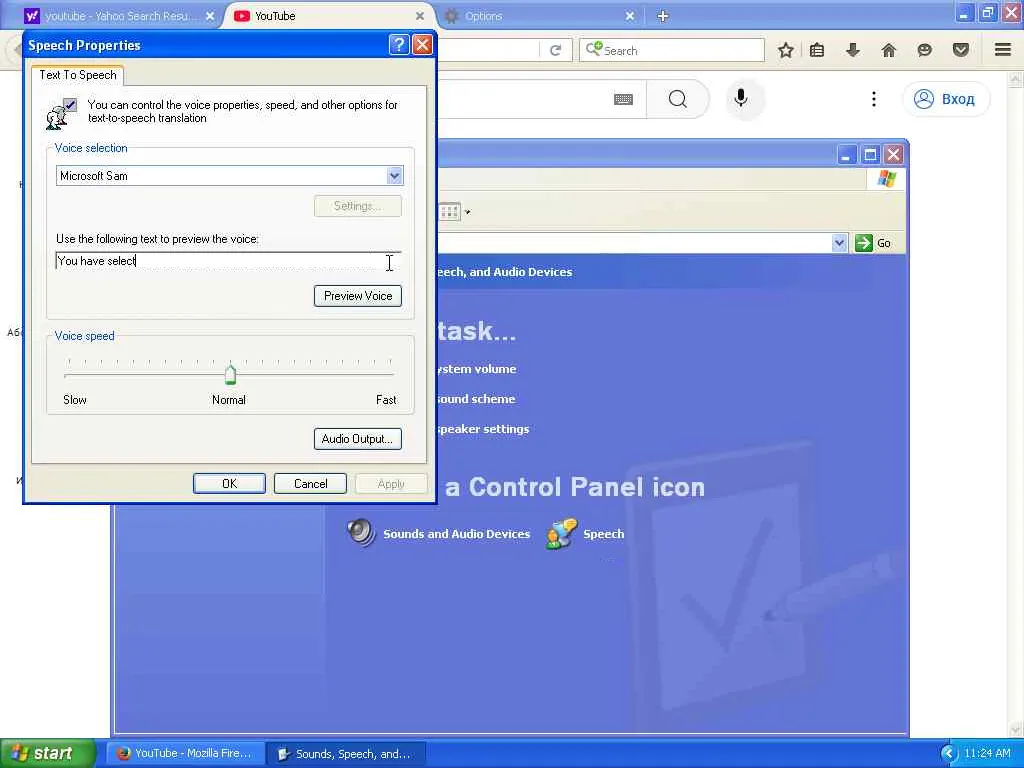Click the Sounds and Audio Devices link
1024x768 pixels.
456,534
